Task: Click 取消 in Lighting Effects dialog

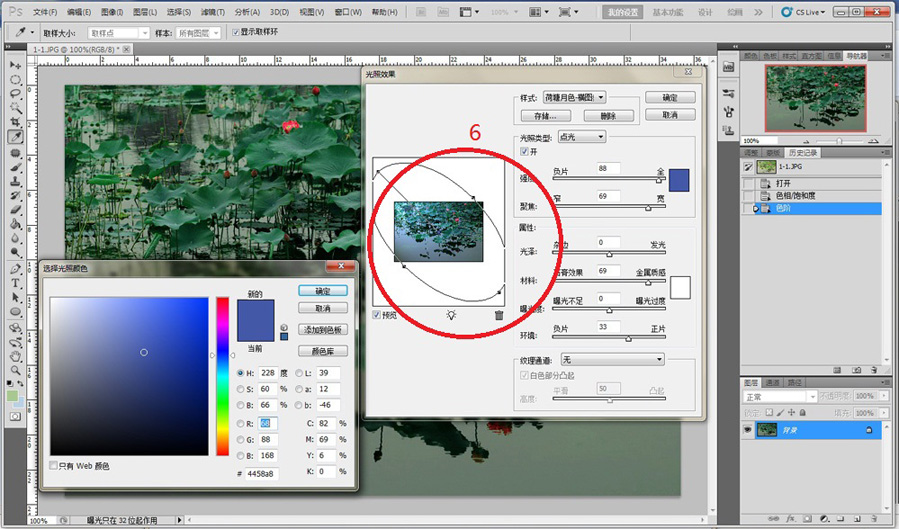Action: [670, 115]
